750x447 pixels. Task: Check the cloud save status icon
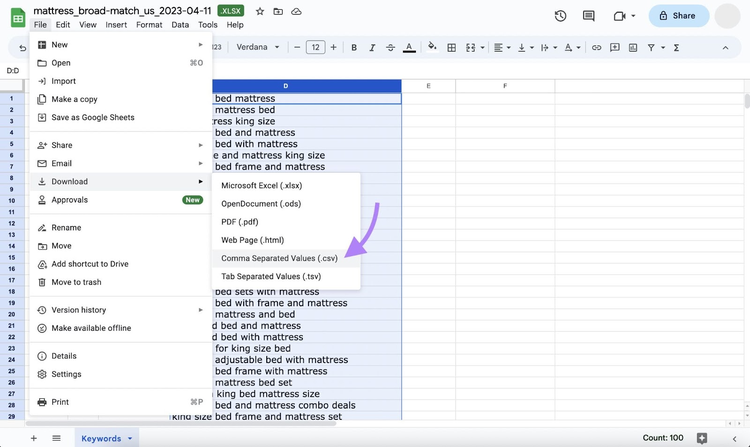pos(296,11)
